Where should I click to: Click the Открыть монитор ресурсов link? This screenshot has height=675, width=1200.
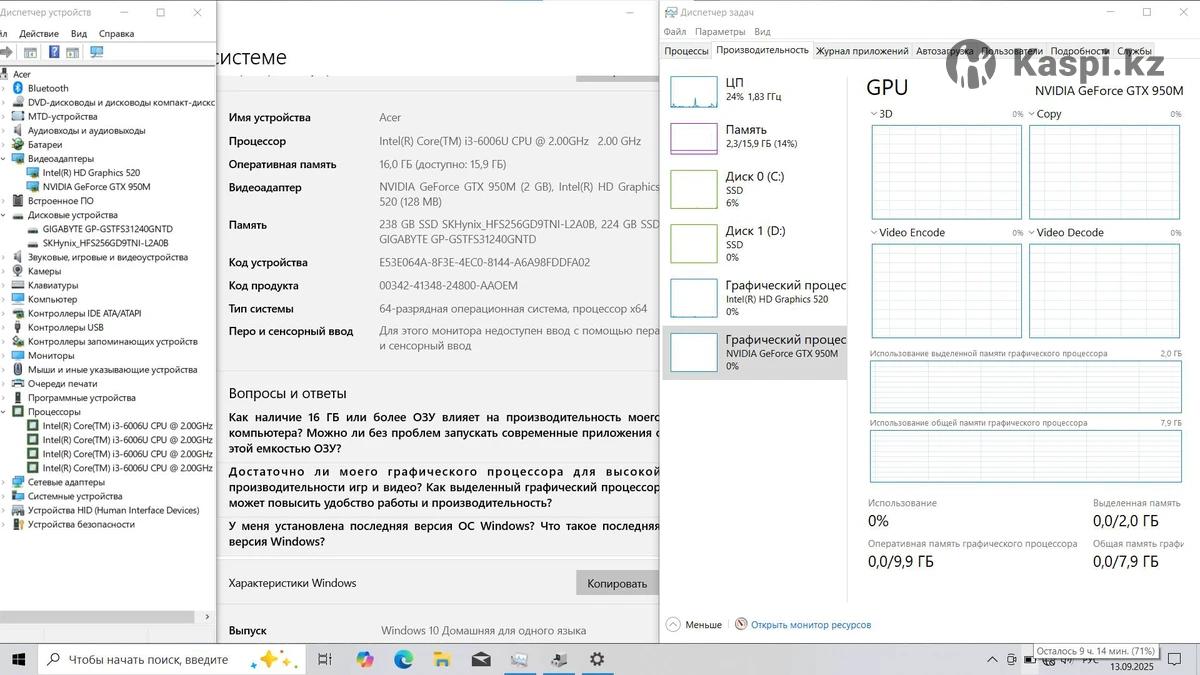pos(810,625)
